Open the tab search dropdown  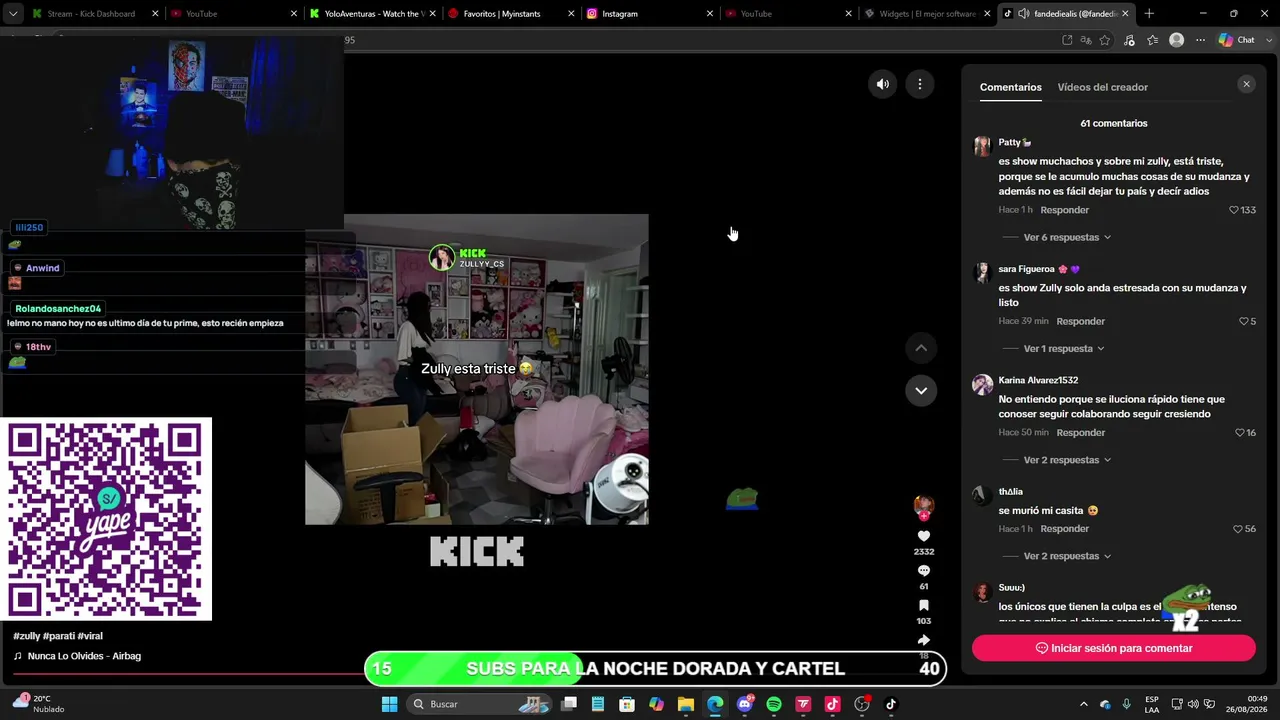(x=13, y=14)
